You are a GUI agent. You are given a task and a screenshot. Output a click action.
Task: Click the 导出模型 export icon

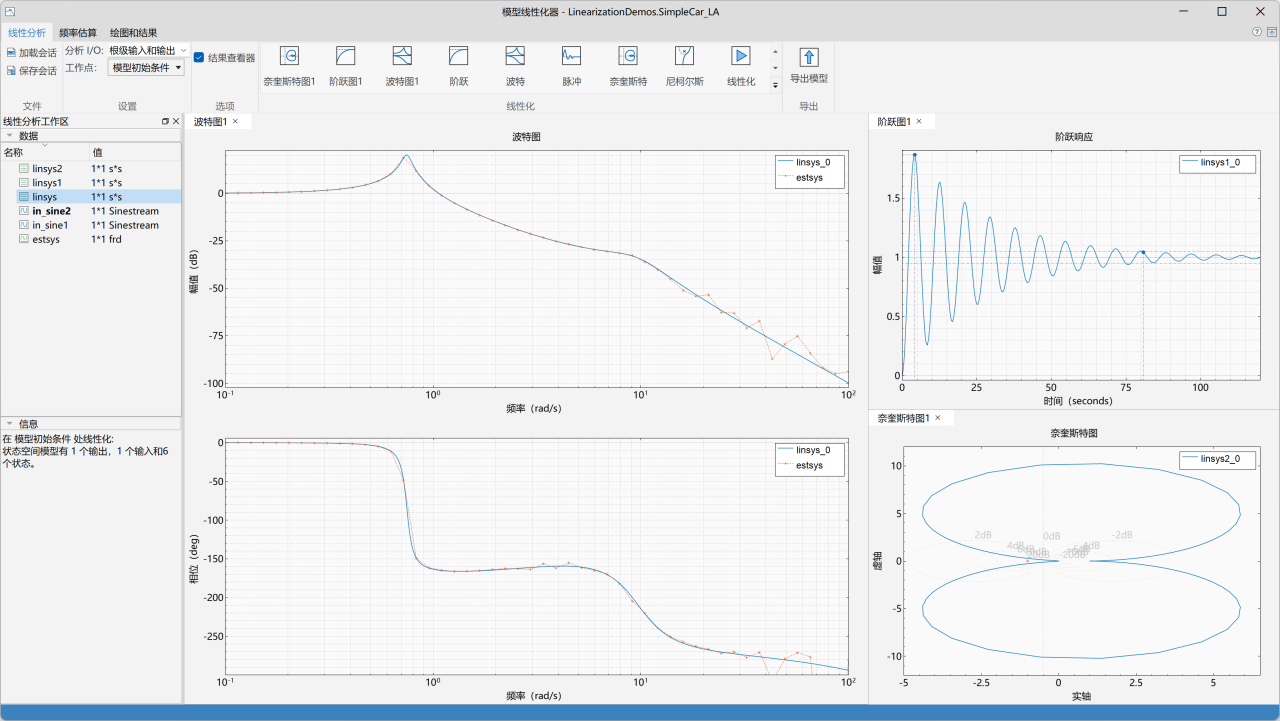[x=809, y=57]
